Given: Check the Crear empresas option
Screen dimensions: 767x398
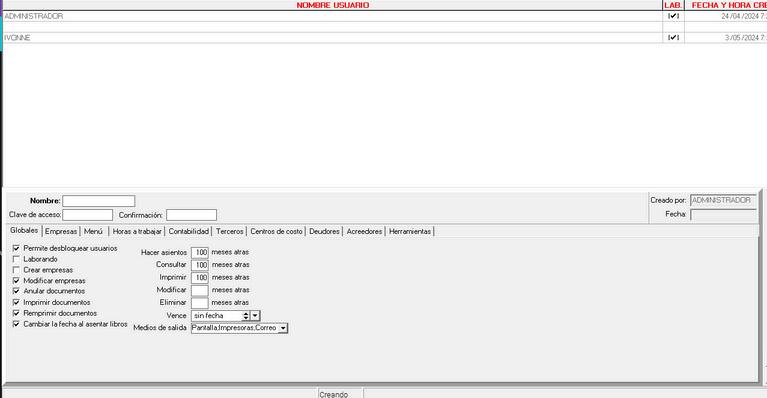Looking at the screenshot, I should pos(16,270).
